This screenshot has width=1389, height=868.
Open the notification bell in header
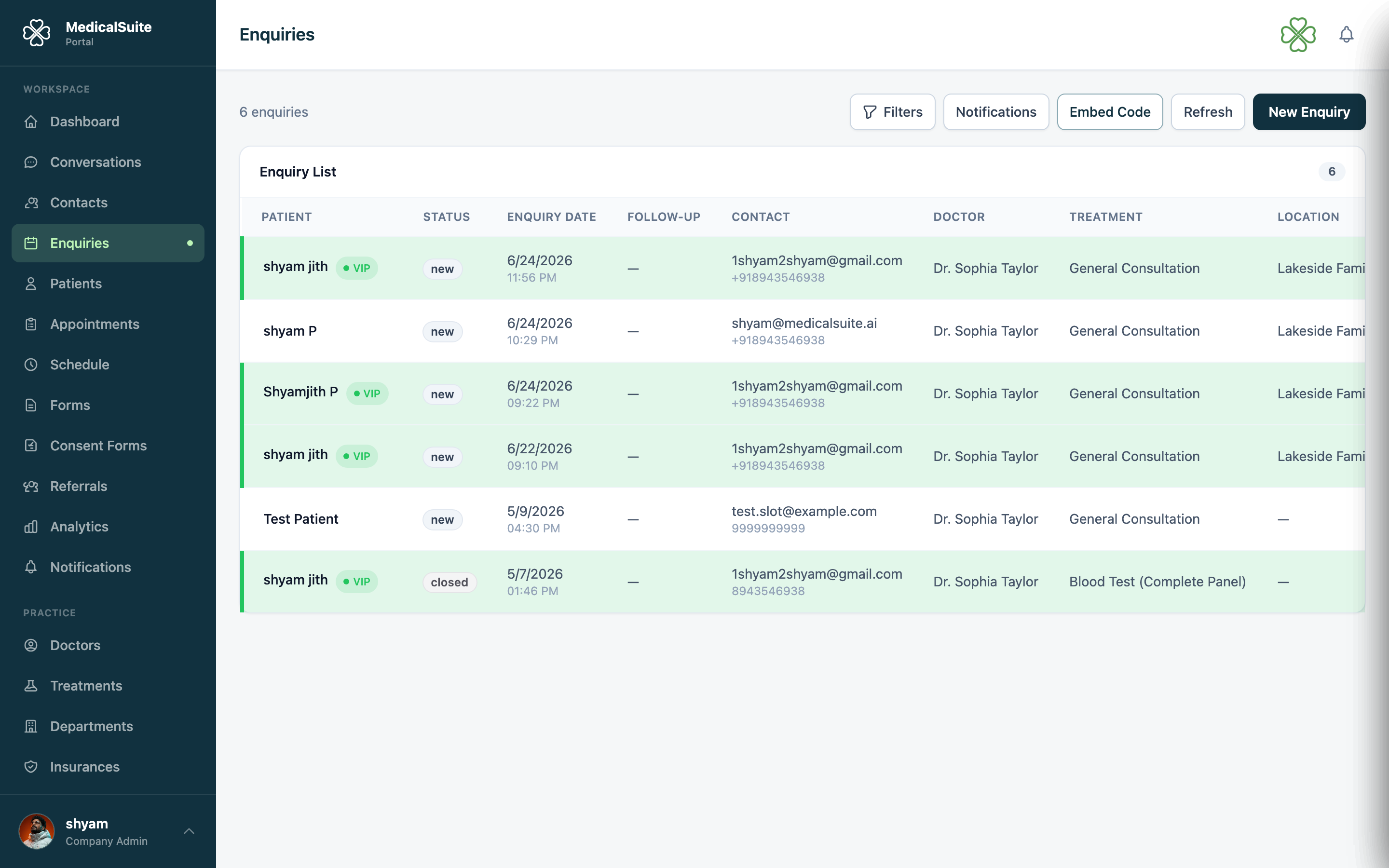pyautogui.click(x=1346, y=34)
